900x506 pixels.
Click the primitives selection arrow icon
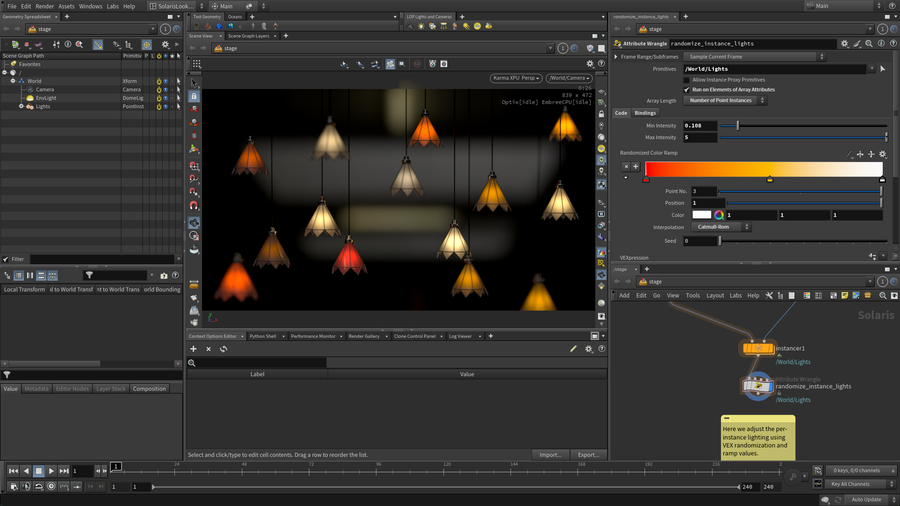883,69
